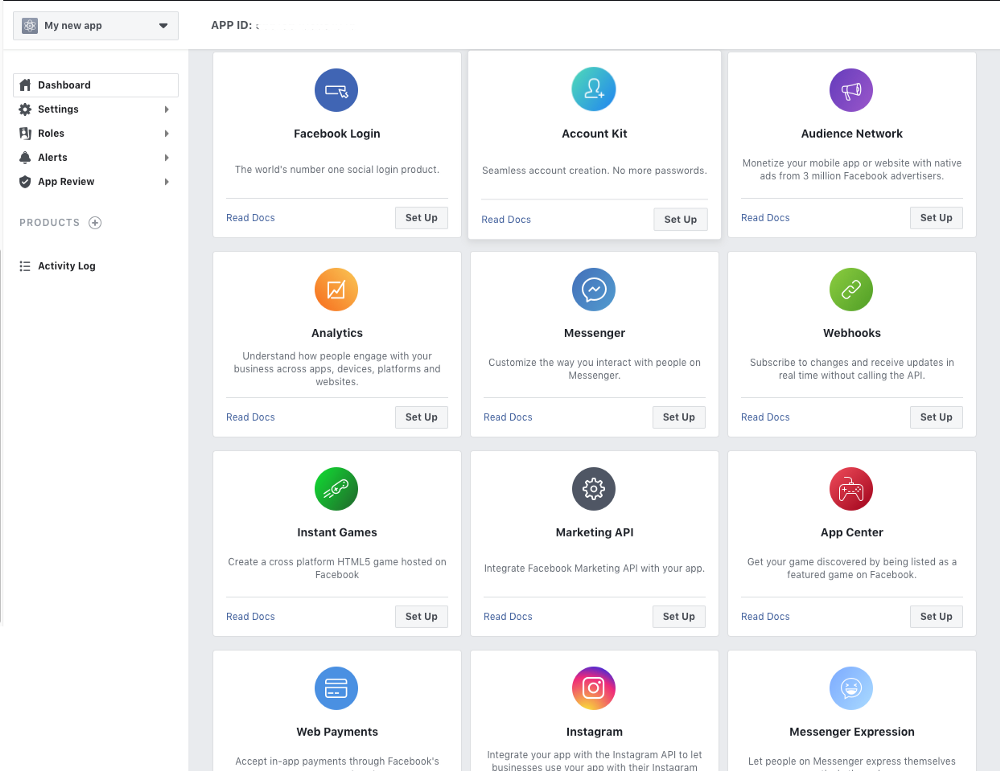Read Docs for Audience Network
Image resolution: width=1000 pixels, height=771 pixels.
[x=765, y=217]
